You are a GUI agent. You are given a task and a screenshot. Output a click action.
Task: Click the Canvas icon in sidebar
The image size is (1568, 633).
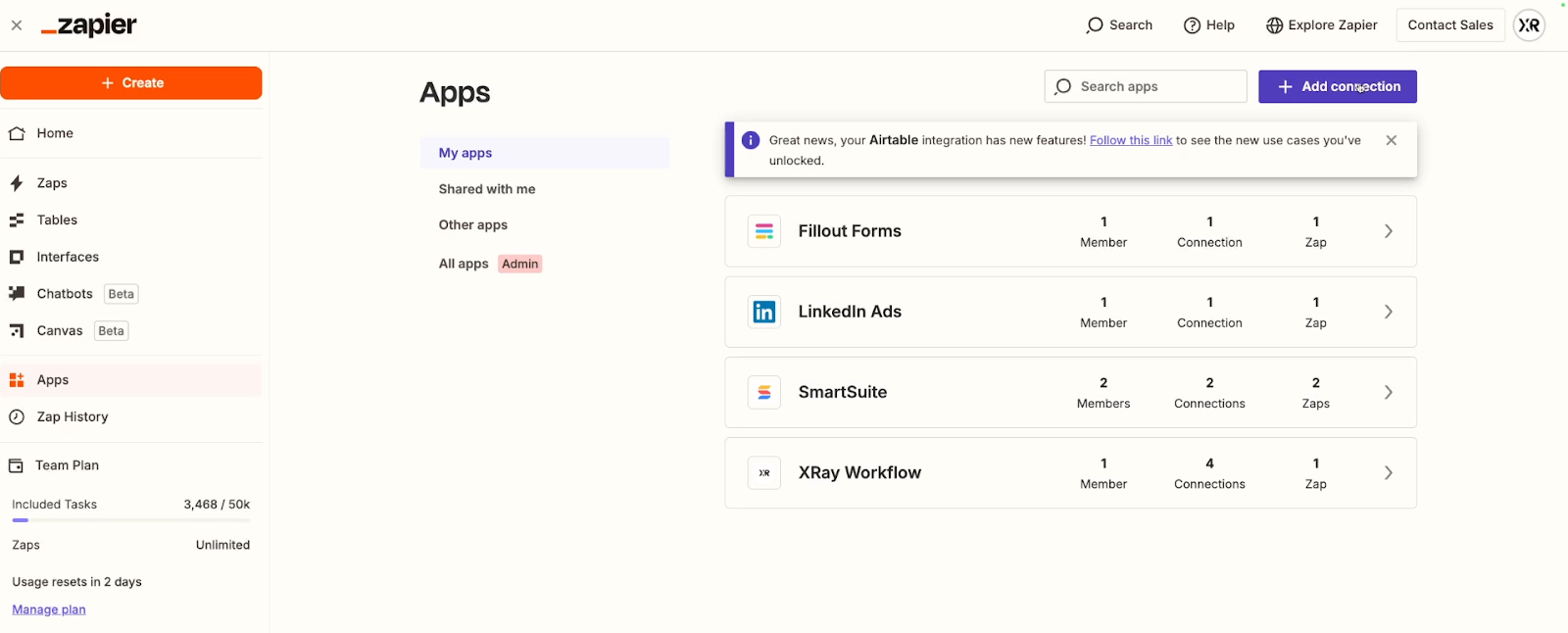[x=17, y=331]
